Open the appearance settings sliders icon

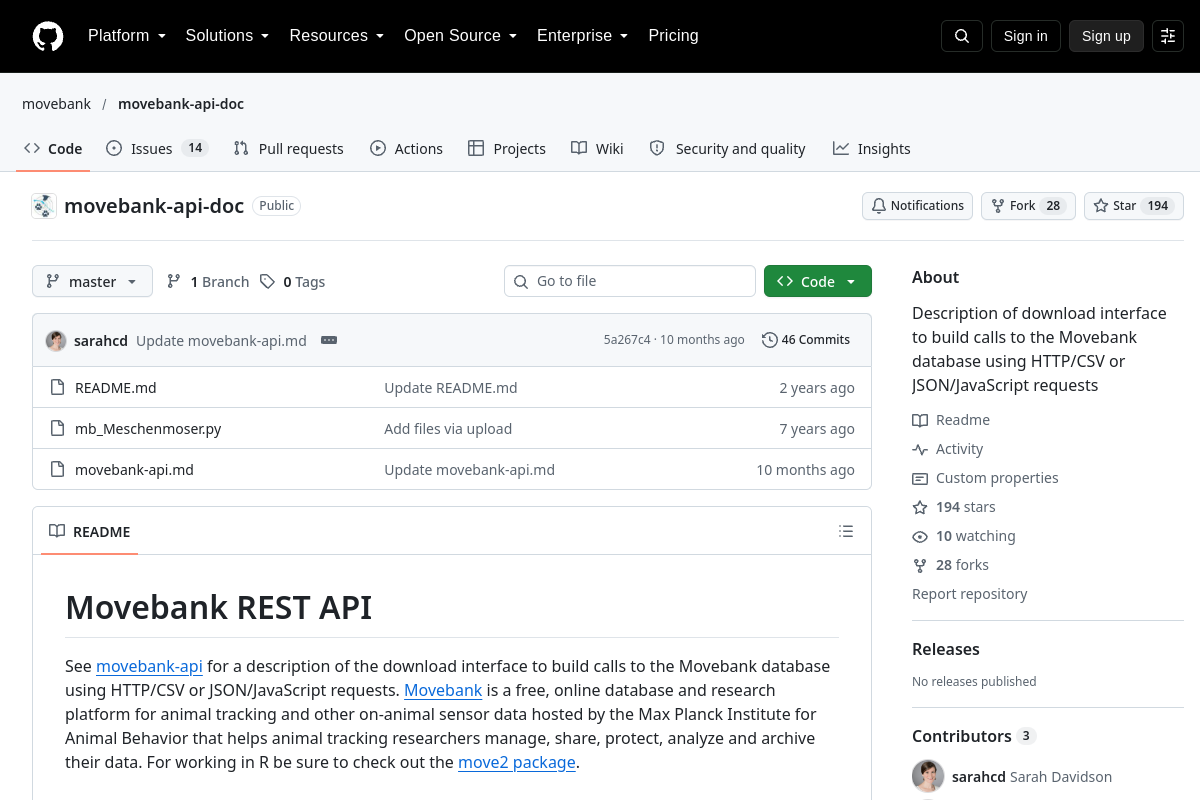point(1168,36)
